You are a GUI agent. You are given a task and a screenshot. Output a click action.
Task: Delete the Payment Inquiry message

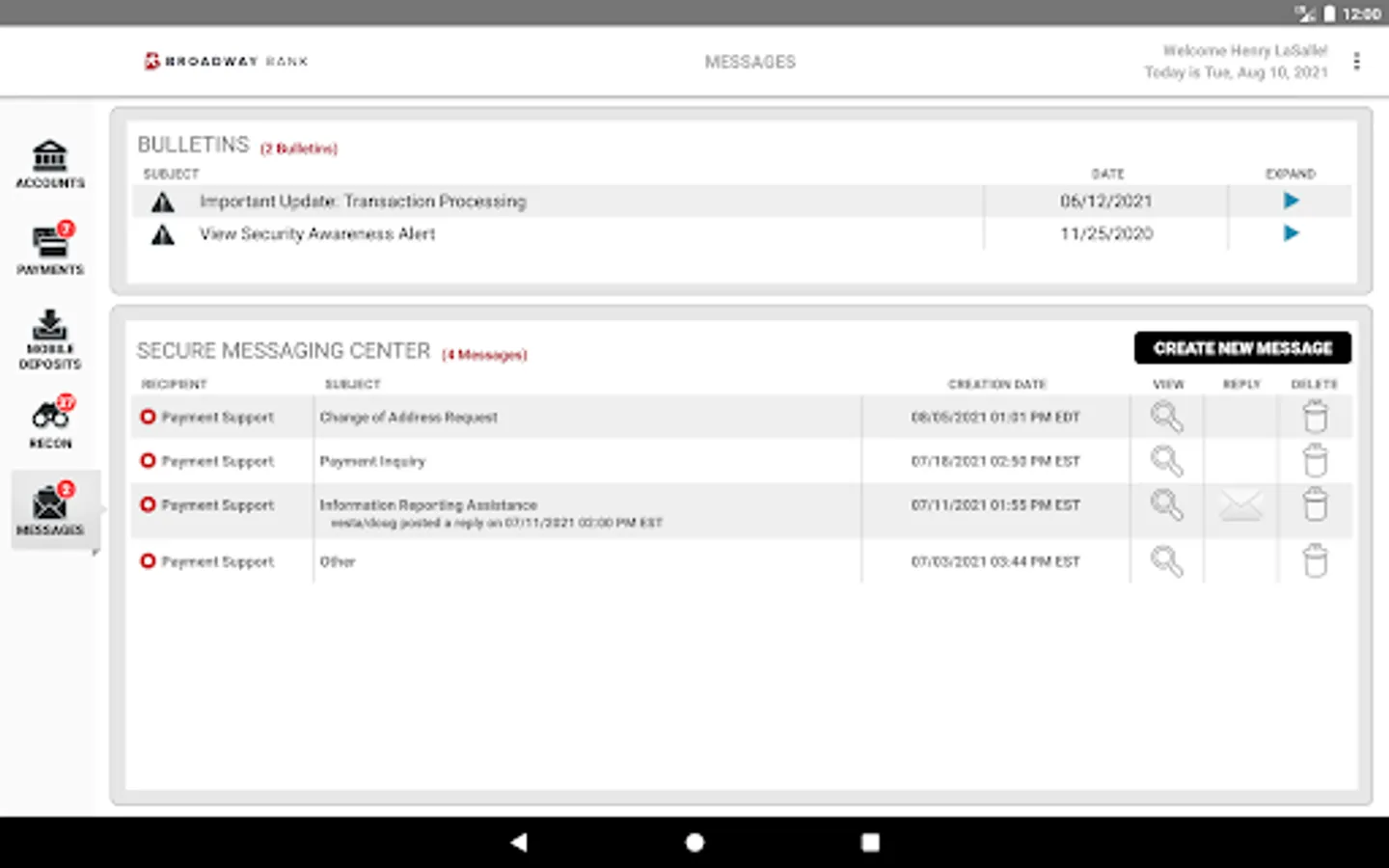pos(1315,461)
